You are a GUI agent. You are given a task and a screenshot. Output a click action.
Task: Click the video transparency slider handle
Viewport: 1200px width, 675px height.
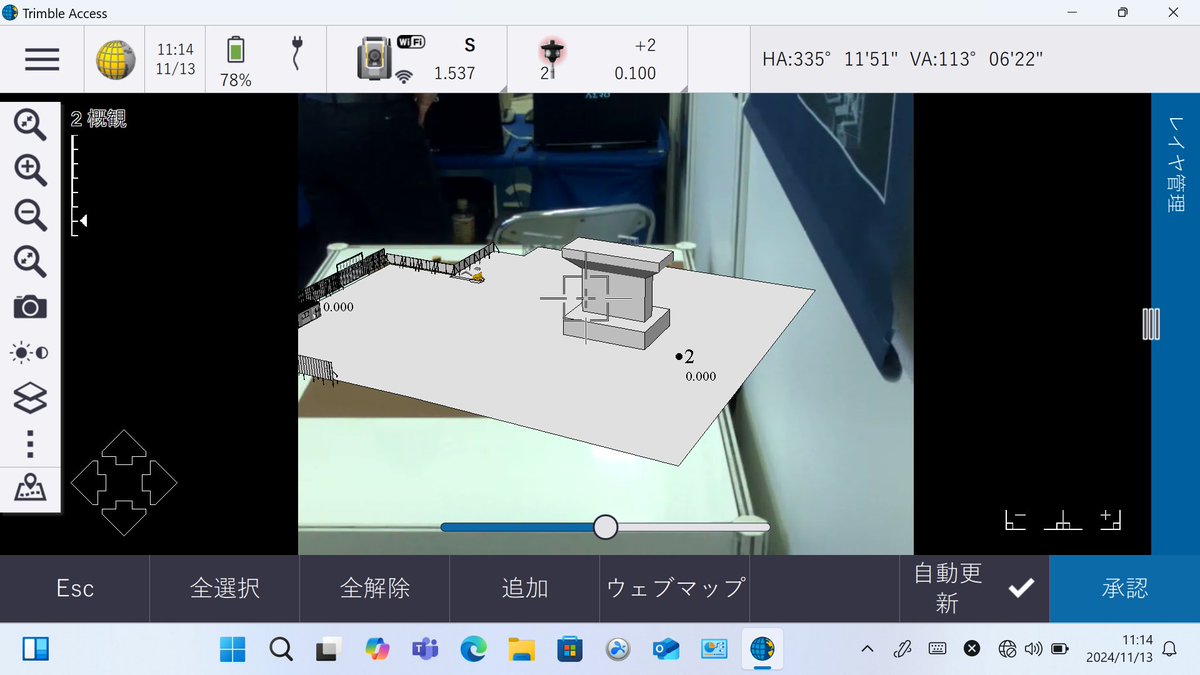pyautogui.click(x=605, y=527)
